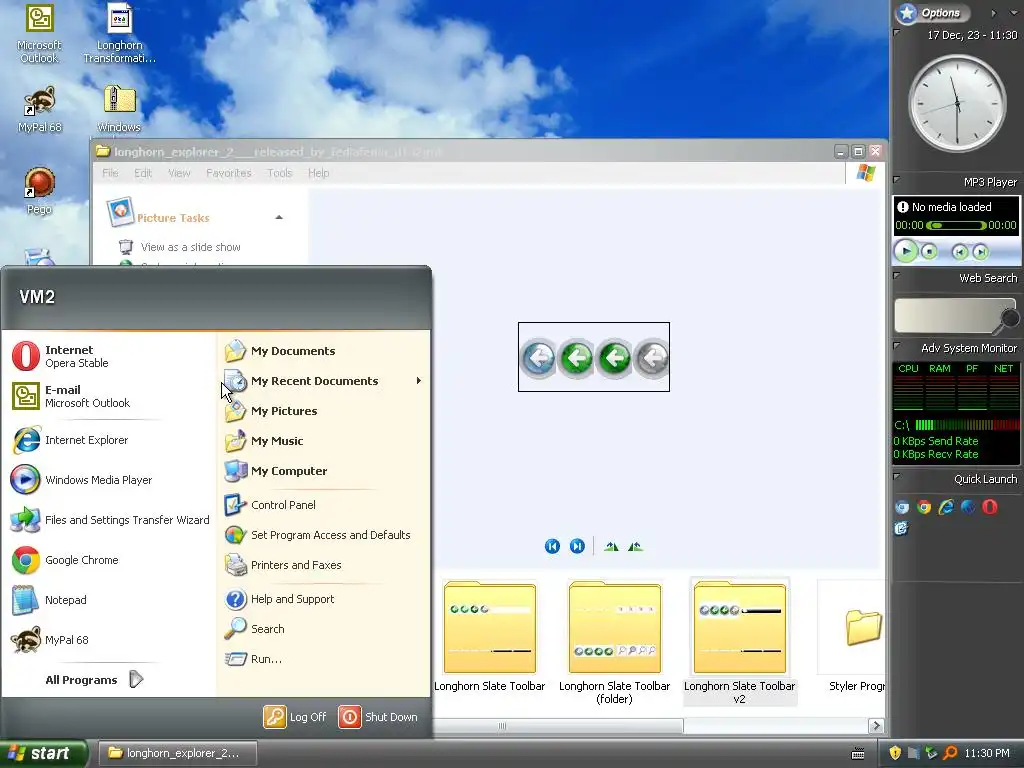This screenshot has width=1024, height=768.
Task: Open Internet Explorer from the Start menu
Action: [x=110, y=440]
